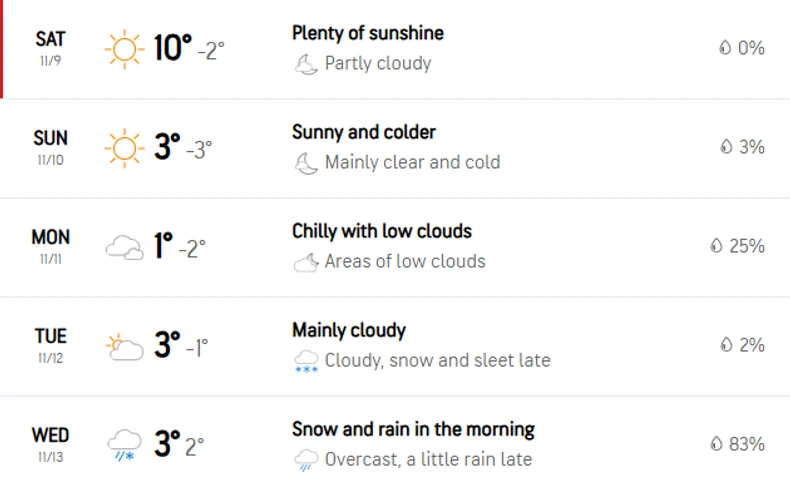This screenshot has height=494, width=790.
Task: Click Tuesday's 2% precipitation chance
Action: [x=751, y=345]
